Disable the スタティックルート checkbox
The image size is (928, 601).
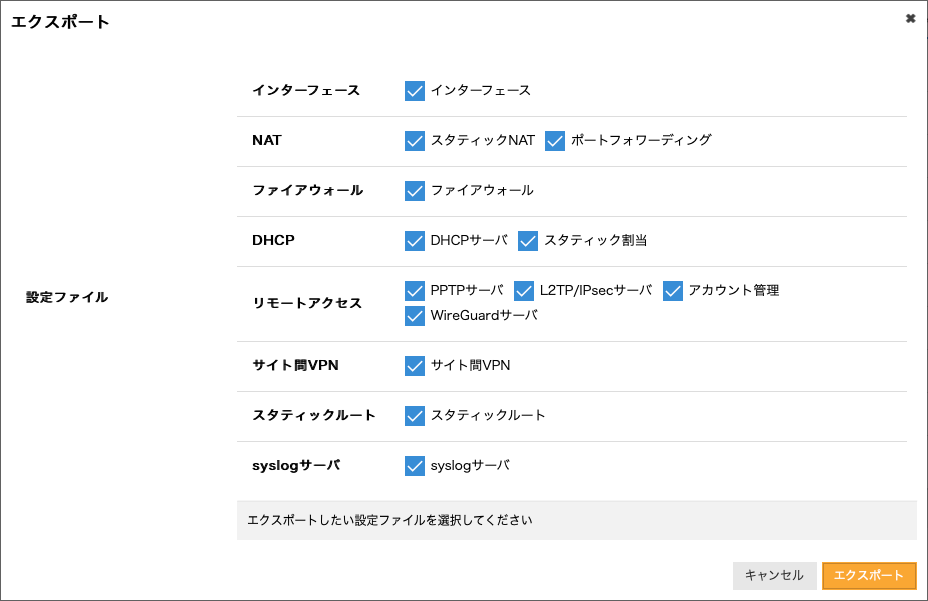415,416
